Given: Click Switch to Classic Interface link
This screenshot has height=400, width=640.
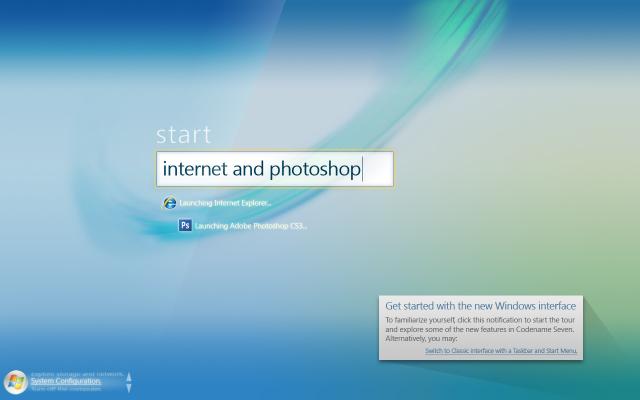Looking at the screenshot, I should tap(501, 351).
